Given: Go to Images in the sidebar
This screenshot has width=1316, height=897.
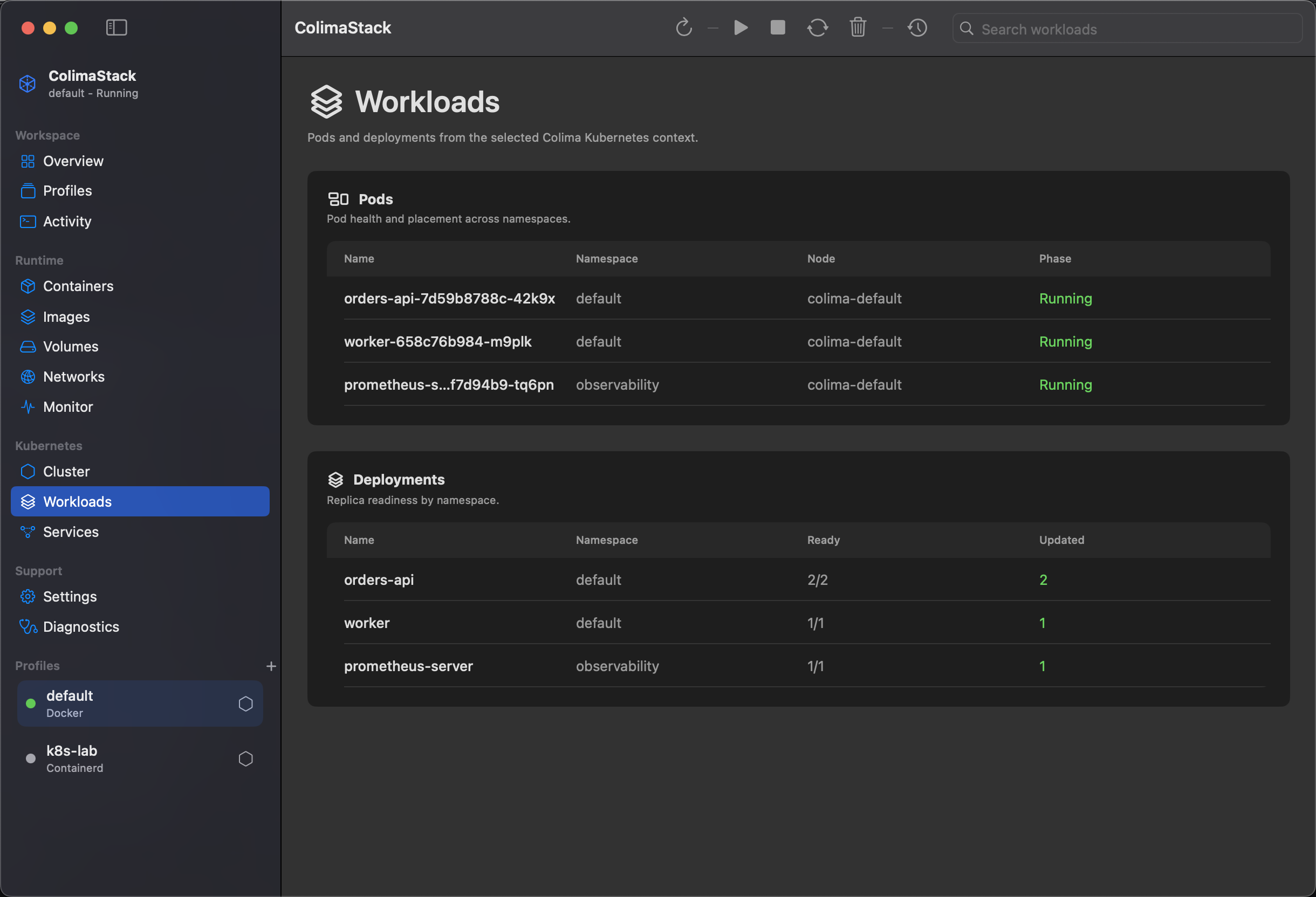Looking at the screenshot, I should click(x=140, y=317).
